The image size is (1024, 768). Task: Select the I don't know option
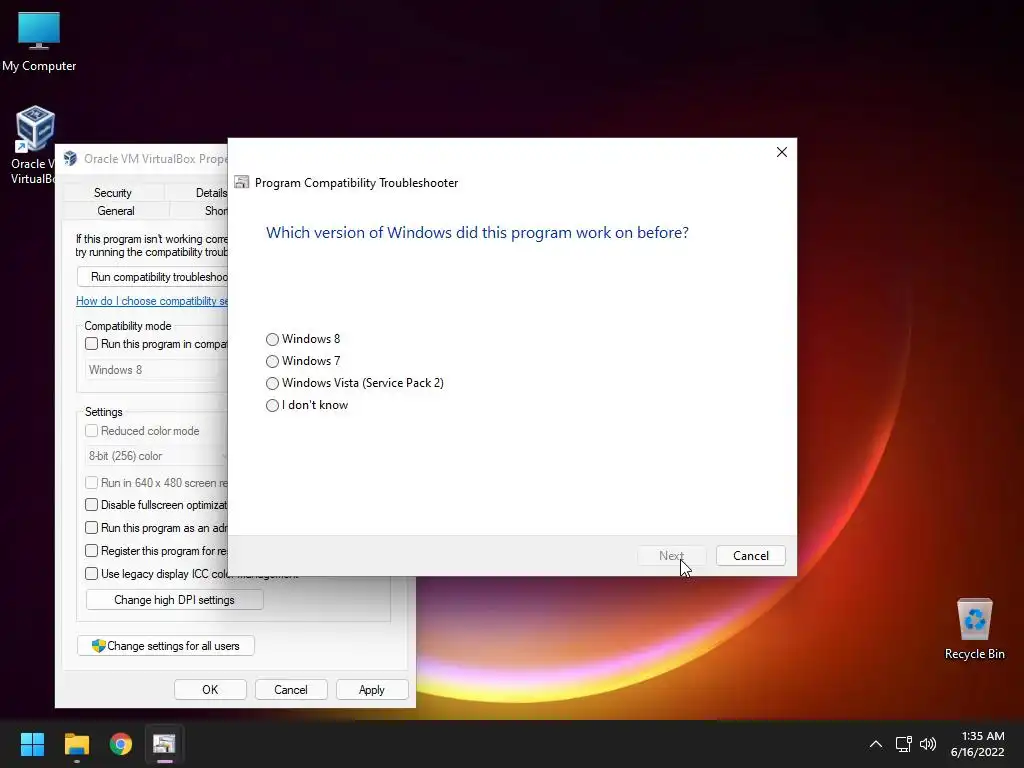point(272,406)
